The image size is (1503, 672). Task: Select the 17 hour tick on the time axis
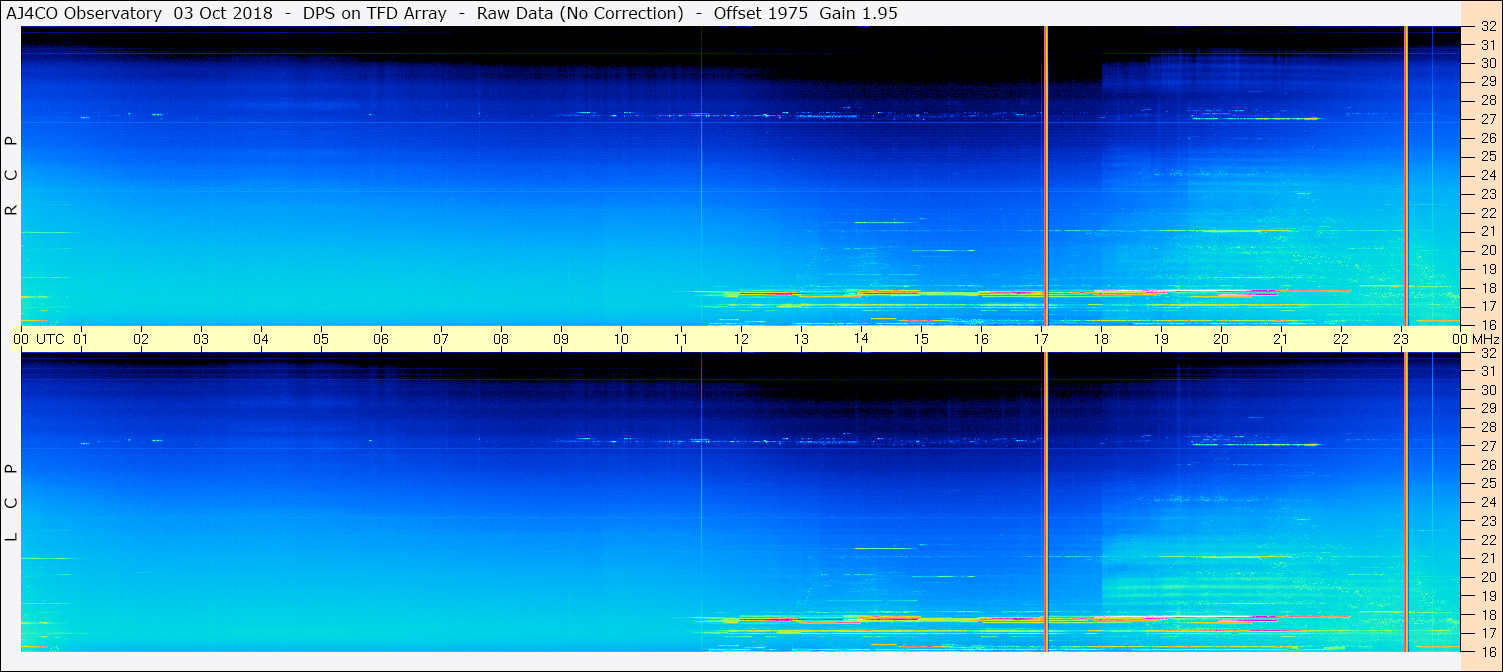1041,339
